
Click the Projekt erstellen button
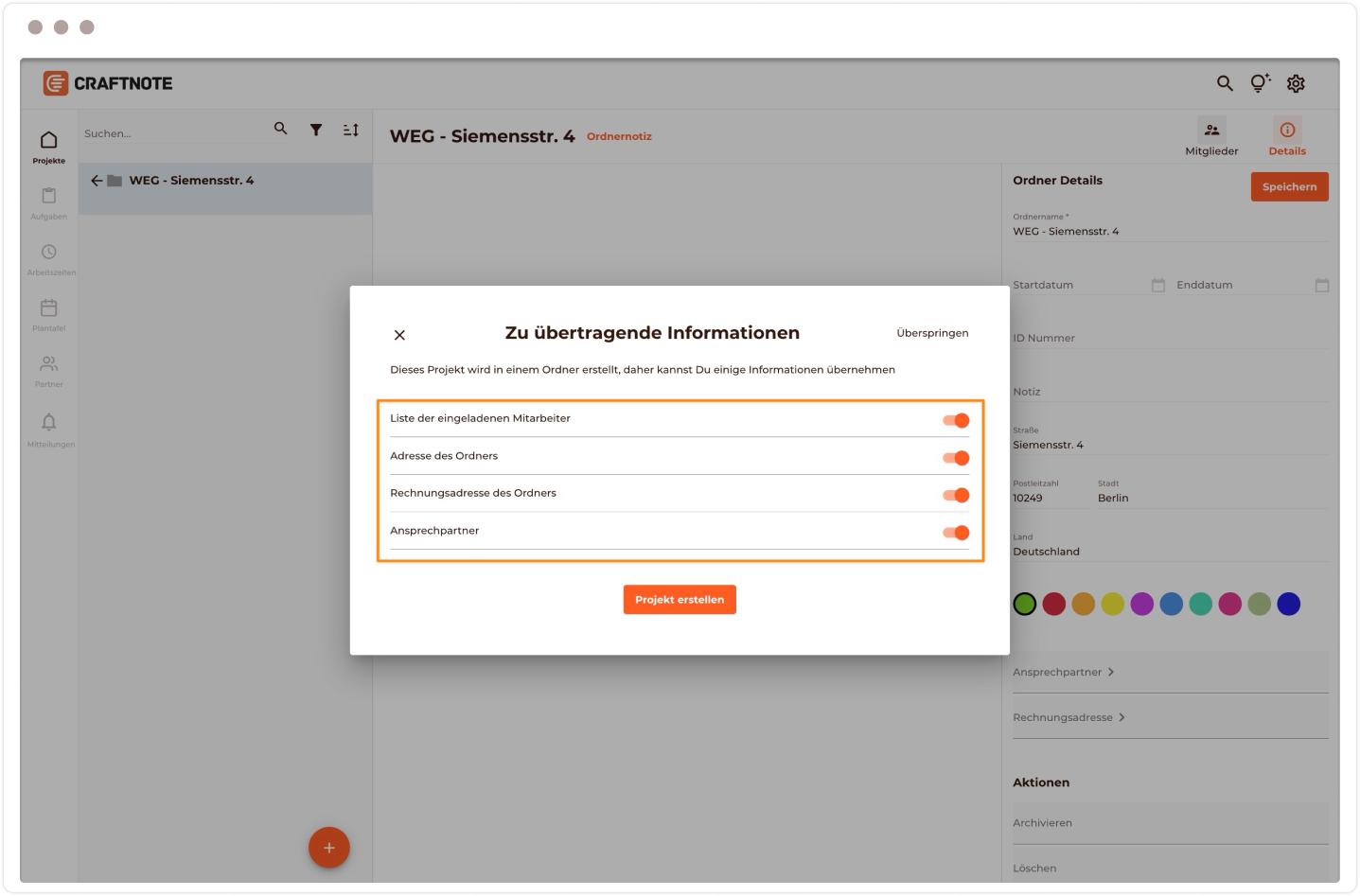coord(680,600)
